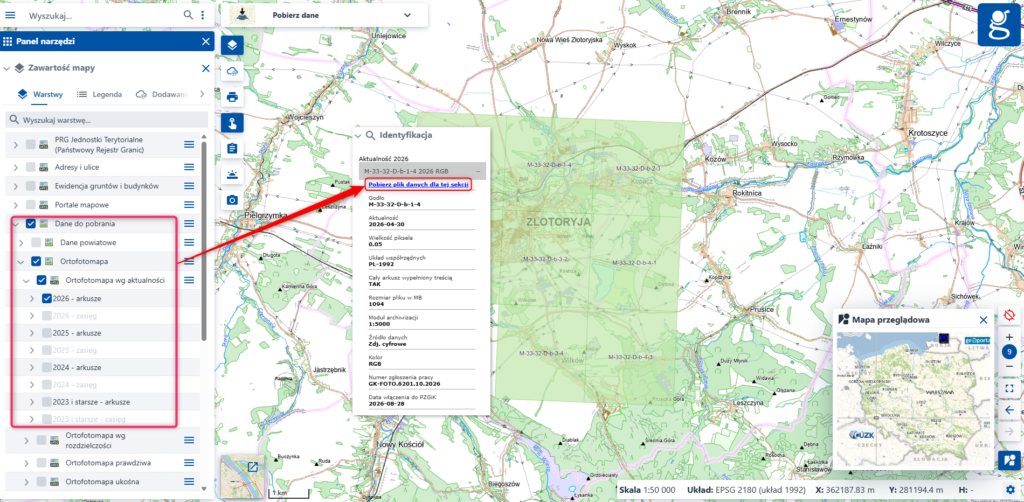The width and height of the screenshot is (1024, 502).
Task: Enable the PRG Jednostki Terytorialne layer checkbox
Action: (31, 144)
